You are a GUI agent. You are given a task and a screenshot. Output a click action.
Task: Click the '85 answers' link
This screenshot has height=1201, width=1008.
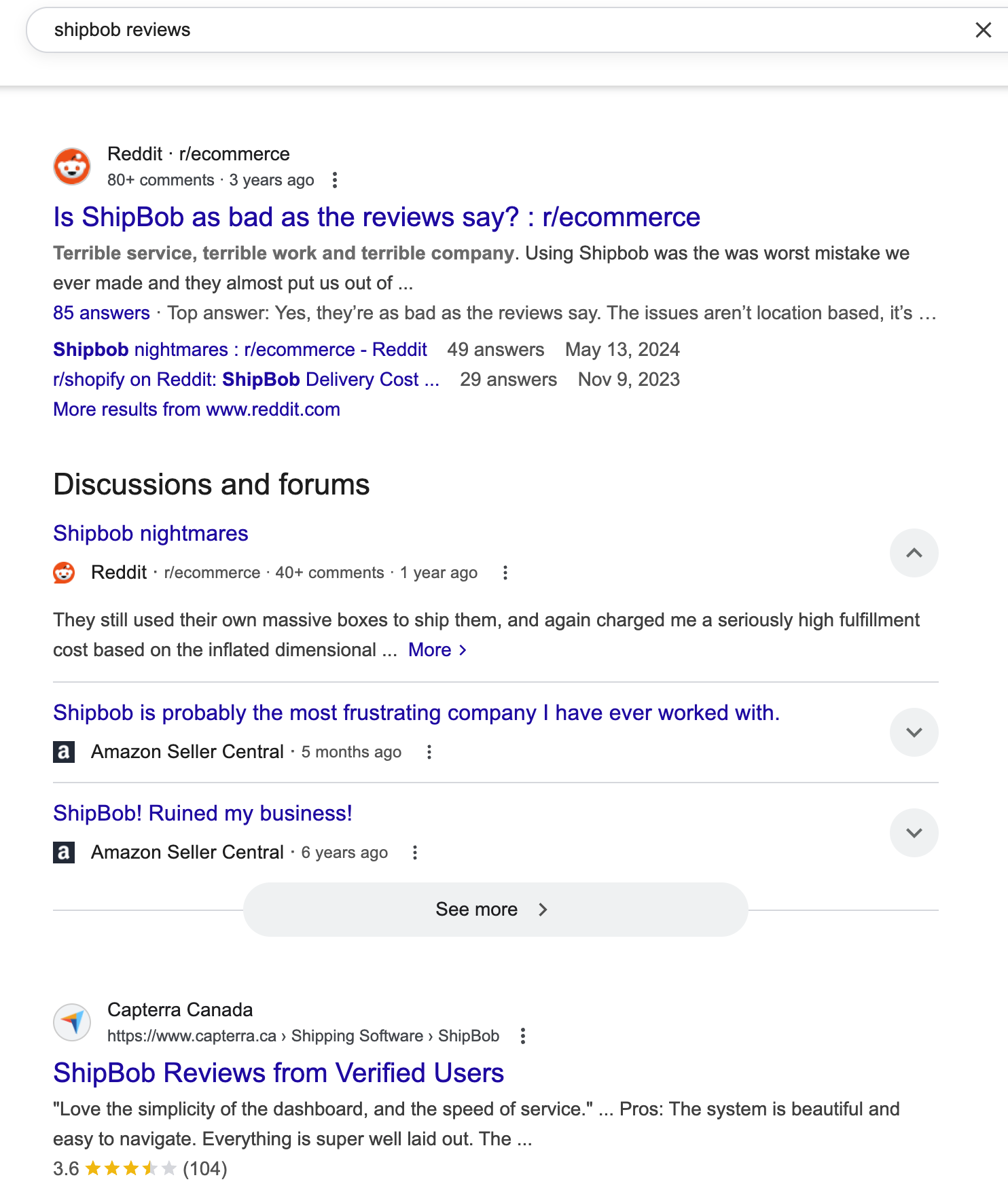coord(101,313)
